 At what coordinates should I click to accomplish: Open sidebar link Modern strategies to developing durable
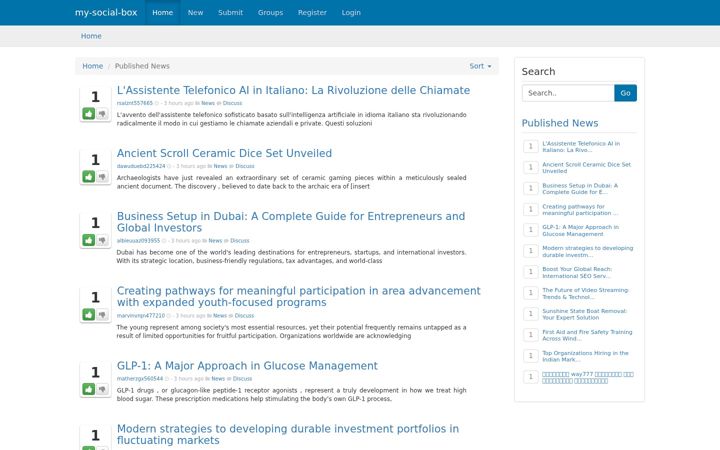pyautogui.click(x=587, y=252)
